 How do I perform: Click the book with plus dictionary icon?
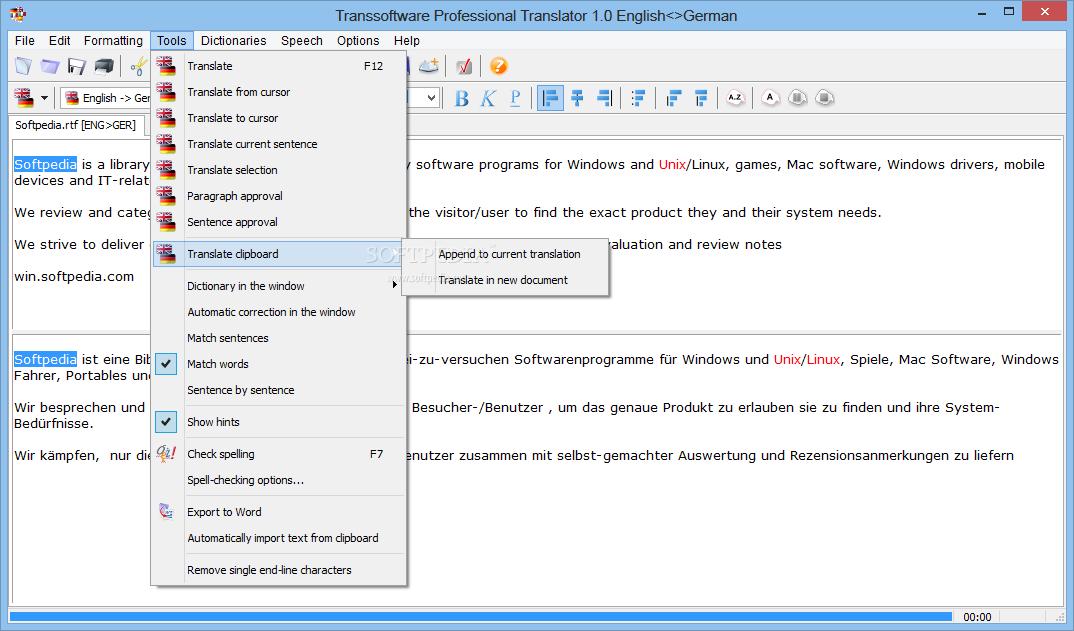429,66
